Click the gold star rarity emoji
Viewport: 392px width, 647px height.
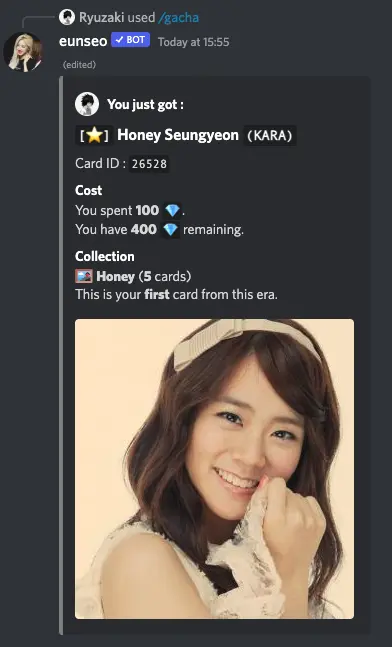(x=94, y=135)
